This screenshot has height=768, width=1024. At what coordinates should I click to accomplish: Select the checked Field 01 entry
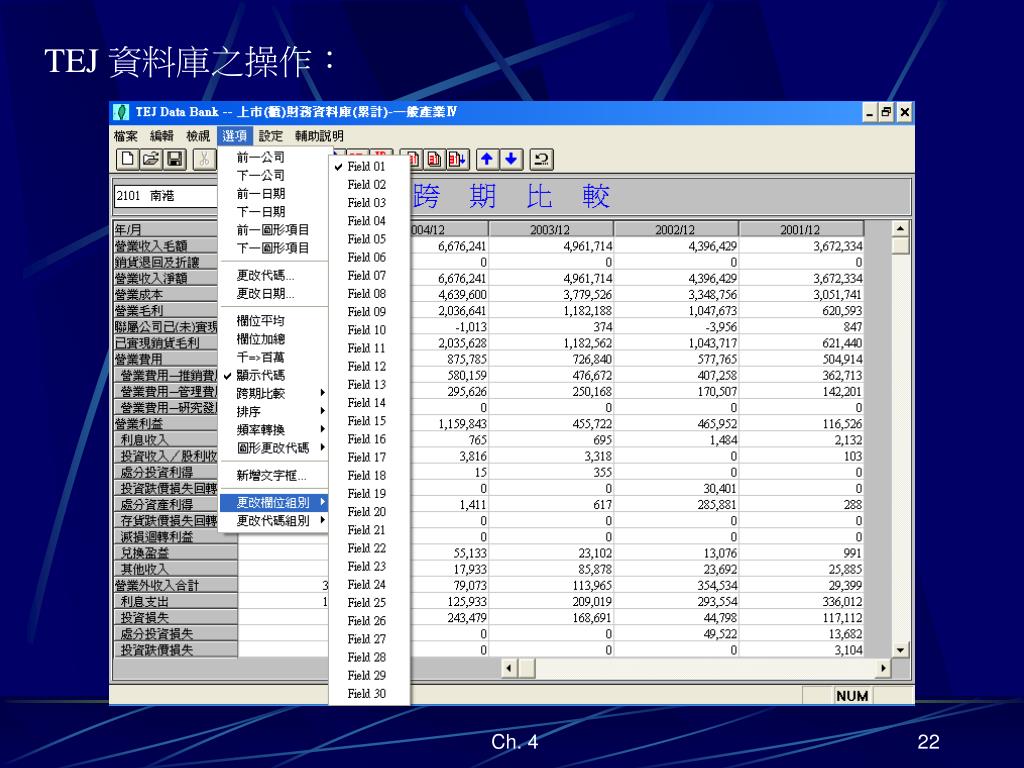point(369,167)
